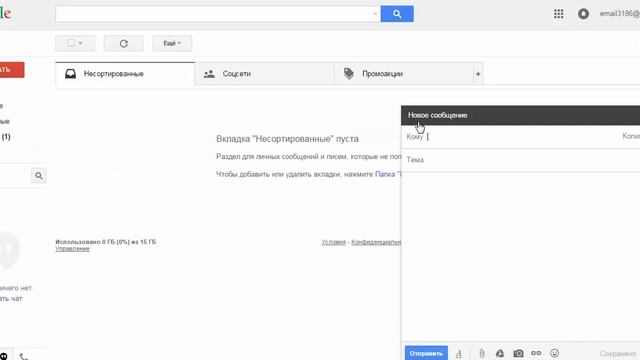The height and width of the screenshot is (360, 640).
Task: Click the message body area in compose
Action: coord(521,257)
